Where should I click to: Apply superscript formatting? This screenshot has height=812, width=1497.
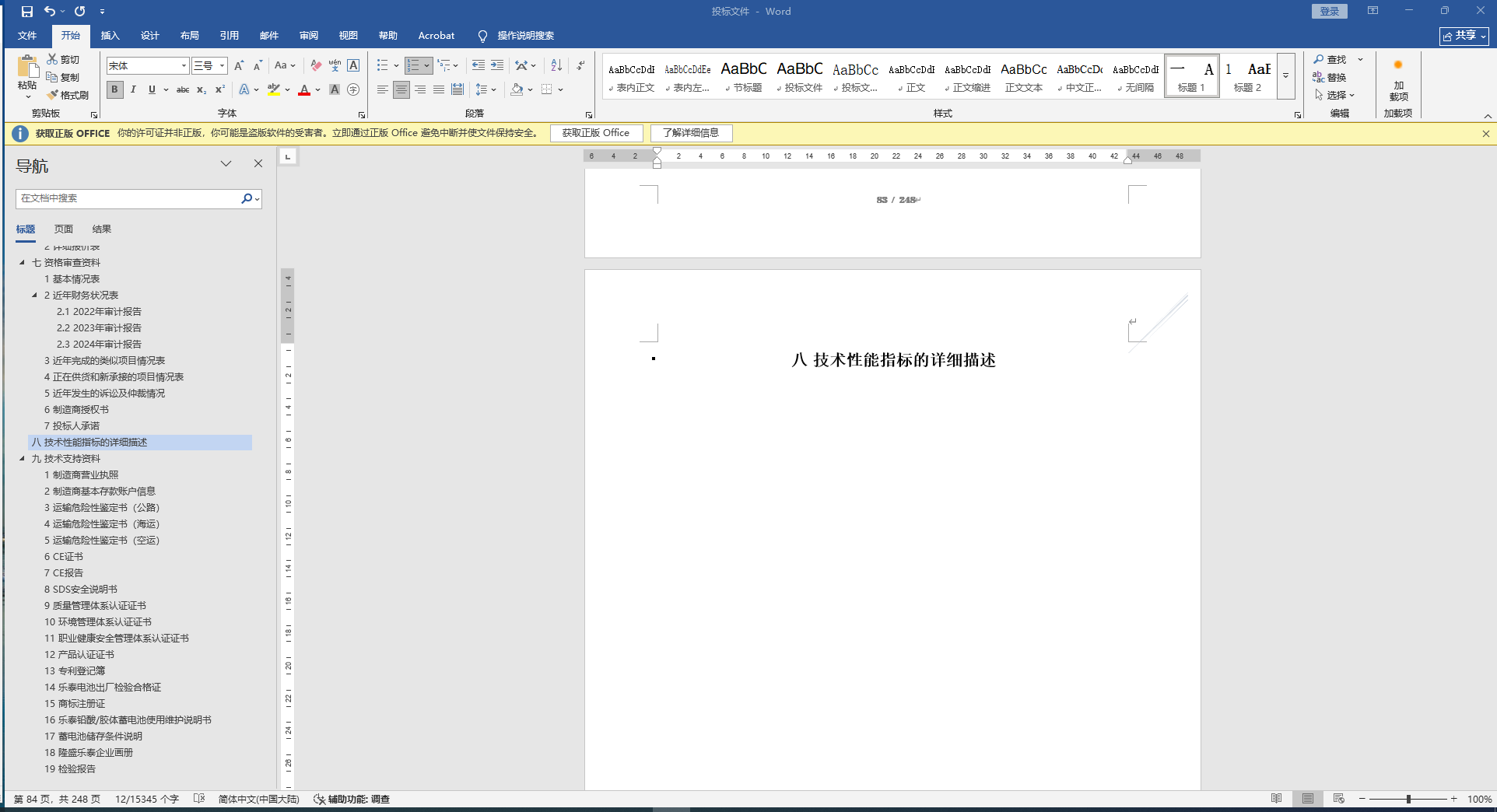[x=220, y=90]
